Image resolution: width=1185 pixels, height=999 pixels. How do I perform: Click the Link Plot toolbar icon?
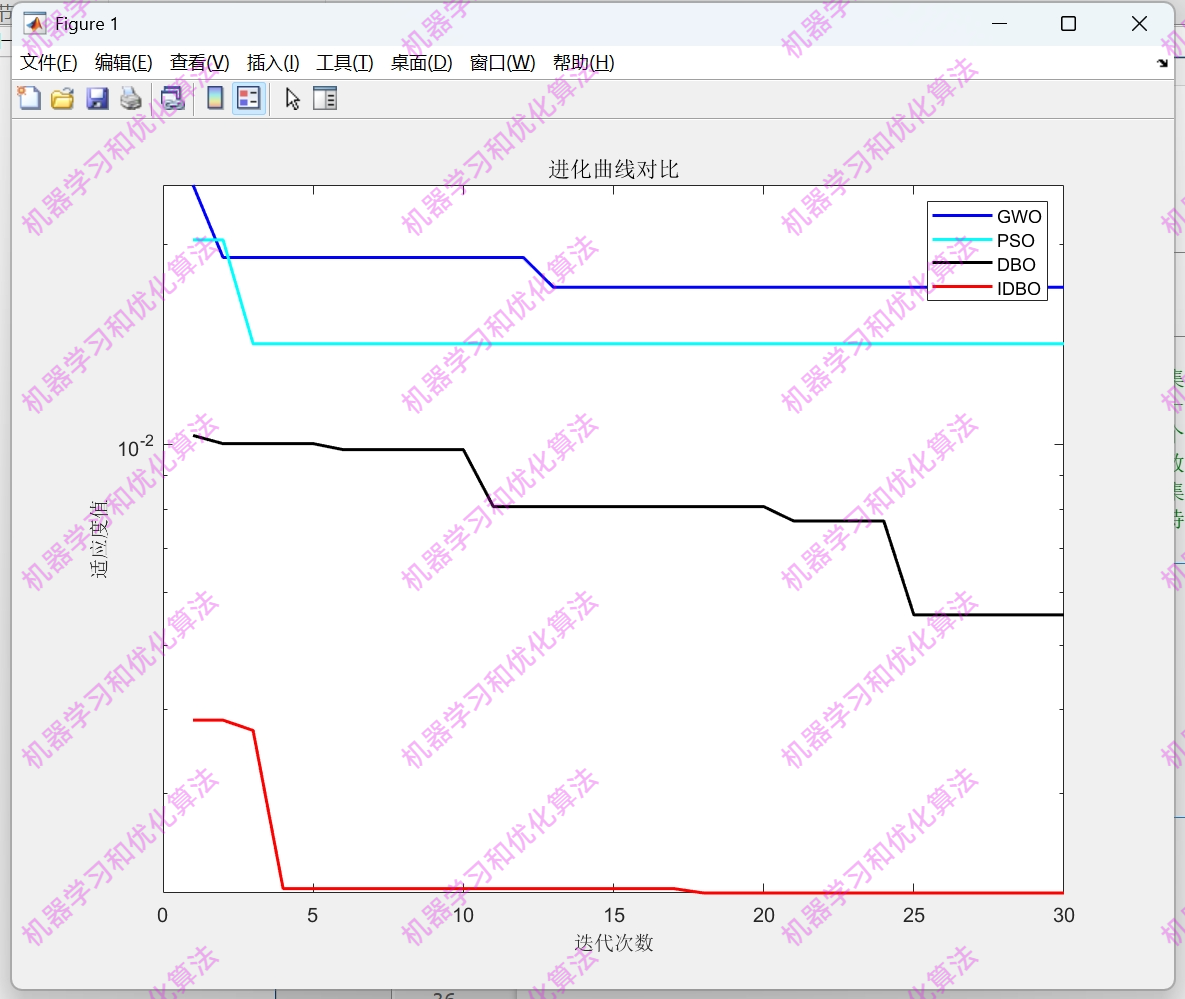[172, 98]
